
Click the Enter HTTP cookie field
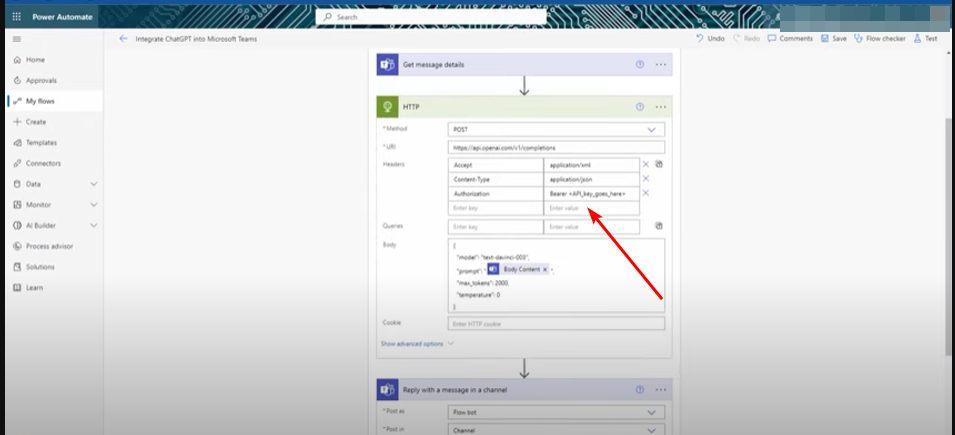coord(556,324)
